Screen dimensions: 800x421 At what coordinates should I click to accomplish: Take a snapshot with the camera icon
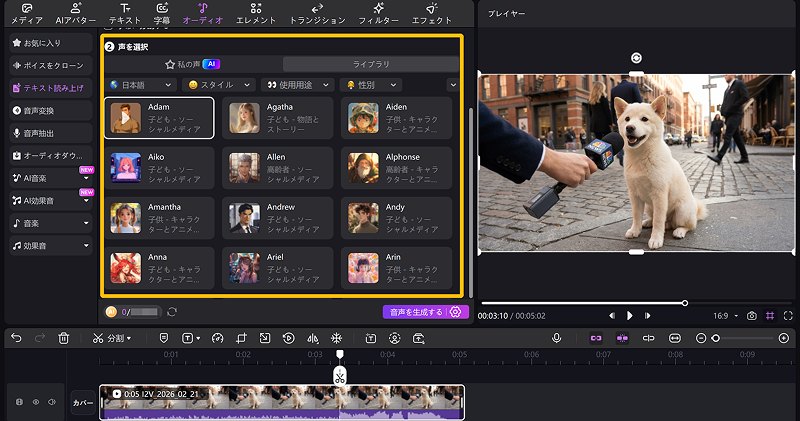pyautogui.click(x=752, y=316)
